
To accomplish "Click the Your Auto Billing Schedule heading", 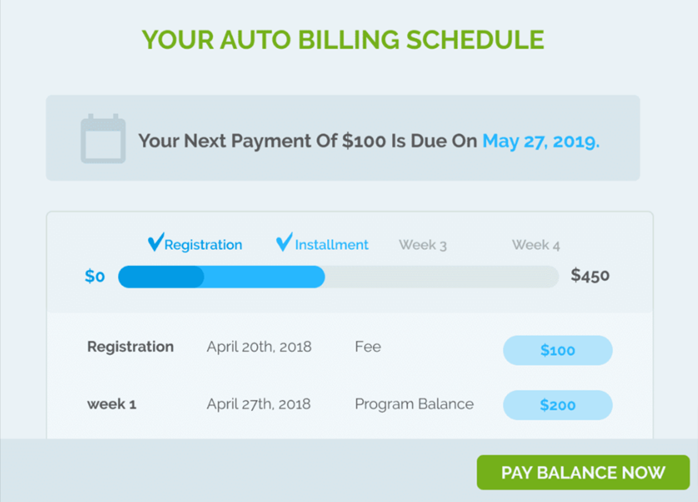I will (x=343, y=40).
